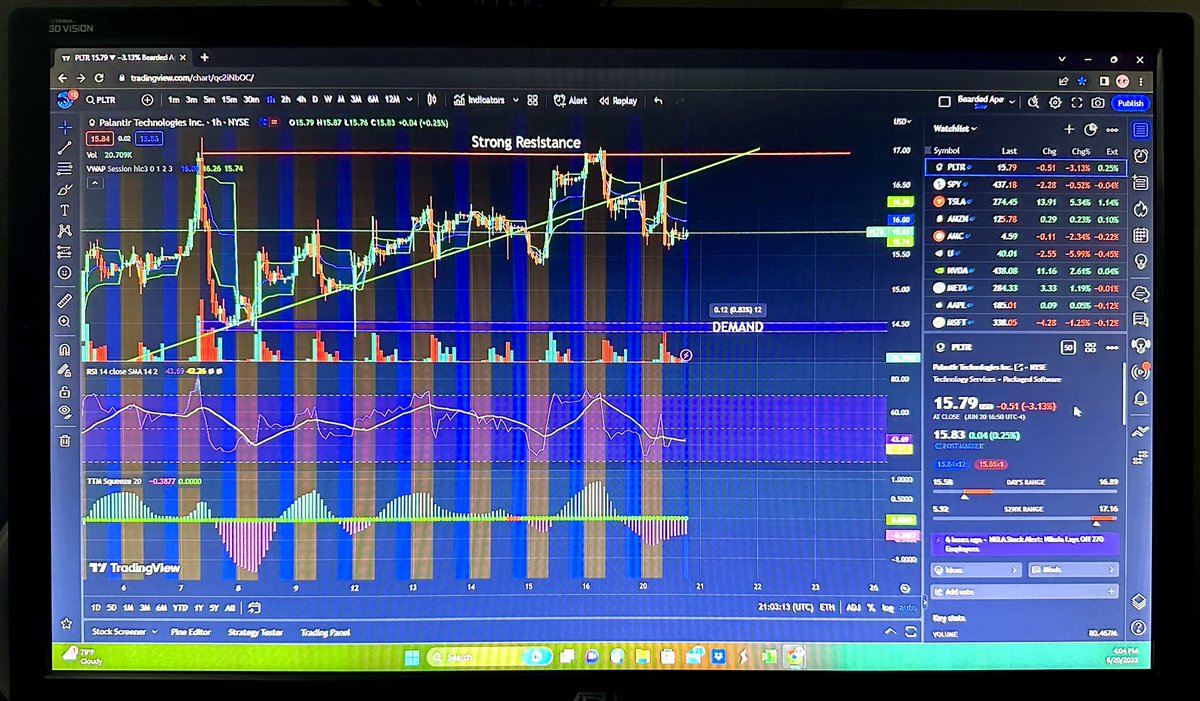Delete drawings with the trash icon
1200x701 pixels.
(x=65, y=440)
